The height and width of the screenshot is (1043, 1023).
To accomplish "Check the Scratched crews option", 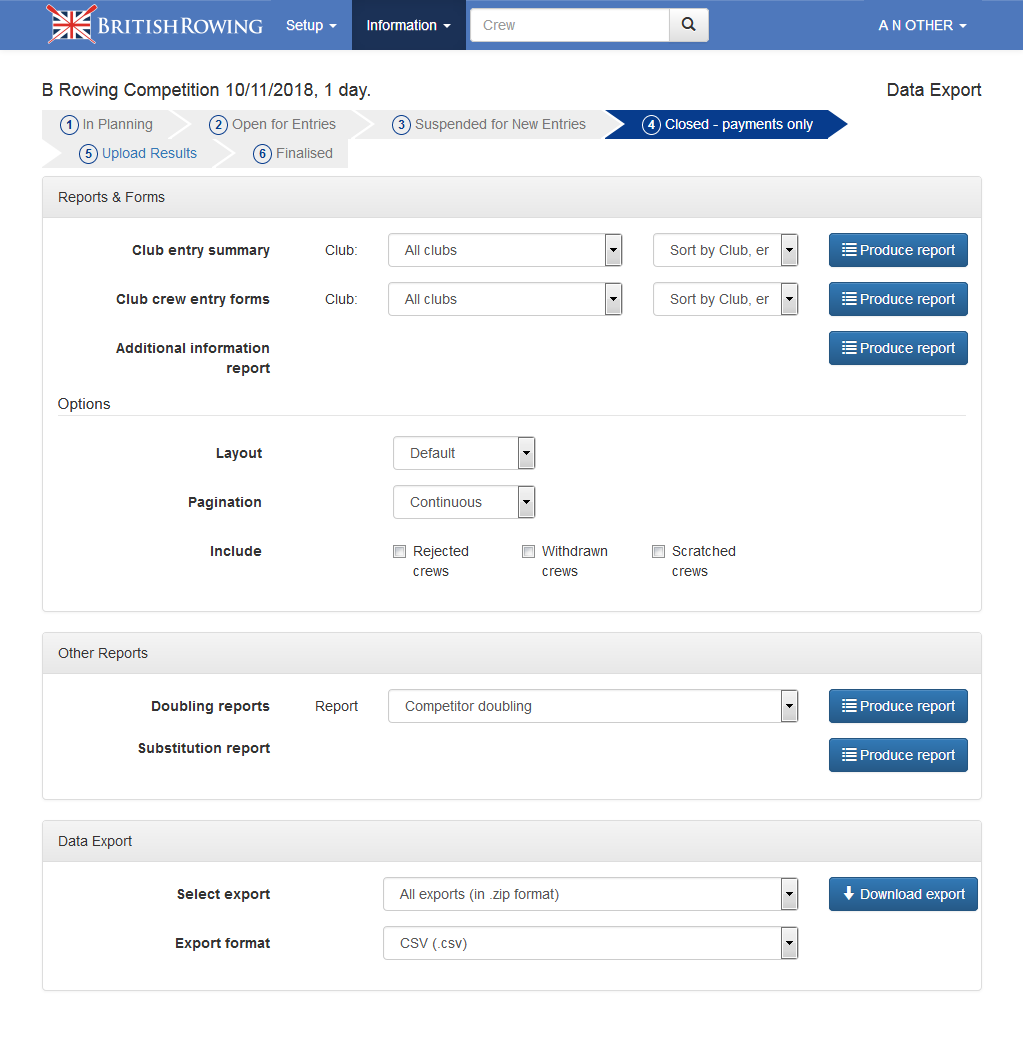I will [658, 552].
